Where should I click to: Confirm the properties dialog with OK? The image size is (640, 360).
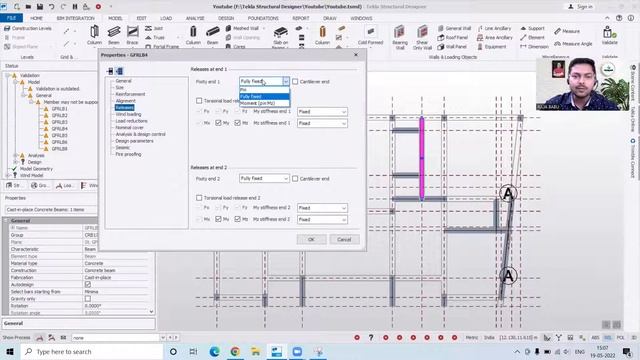pos(311,240)
